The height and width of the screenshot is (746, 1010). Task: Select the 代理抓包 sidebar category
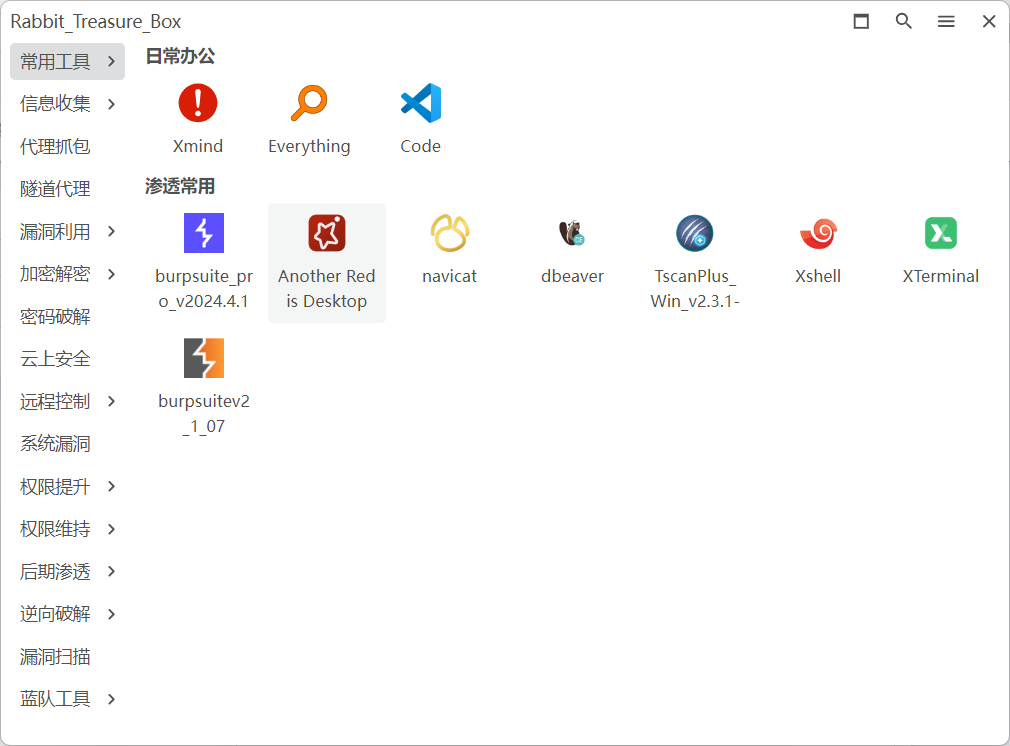56,147
